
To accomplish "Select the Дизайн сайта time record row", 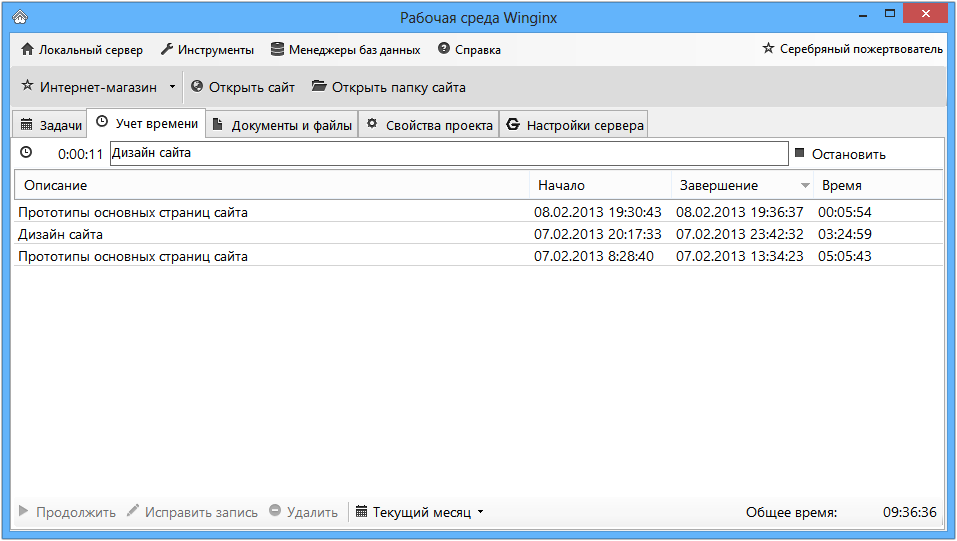I will pos(270,234).
